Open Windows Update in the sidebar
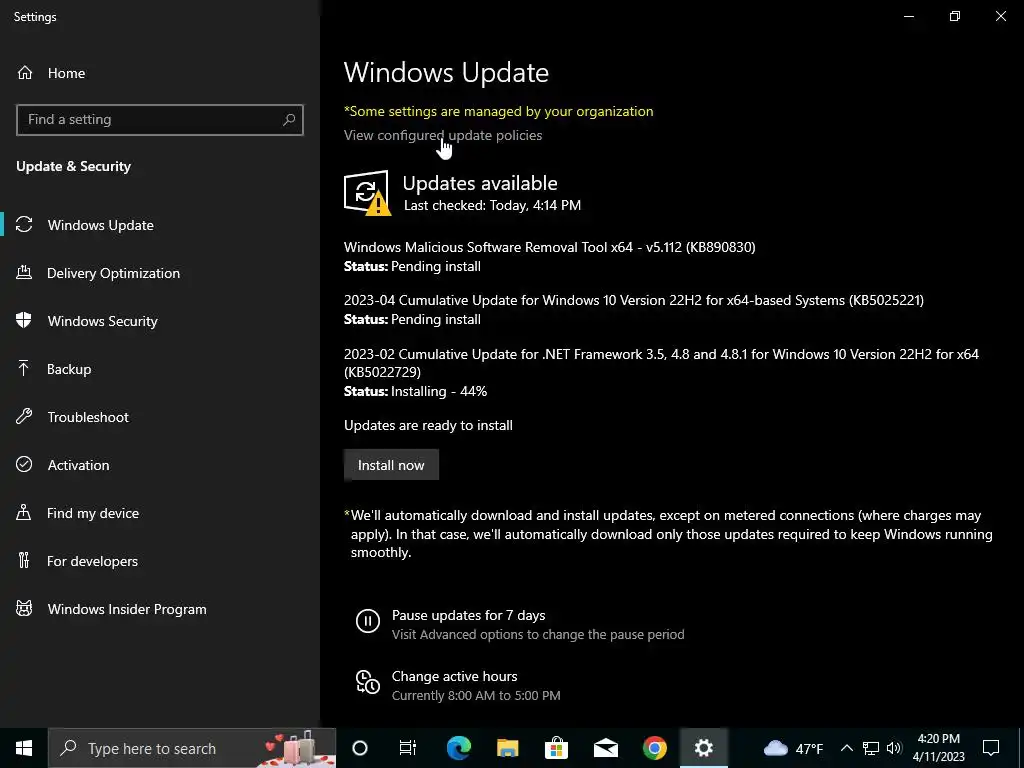Screen dimensions: 1024x768 pyautogui.click(x=101, y=225)
